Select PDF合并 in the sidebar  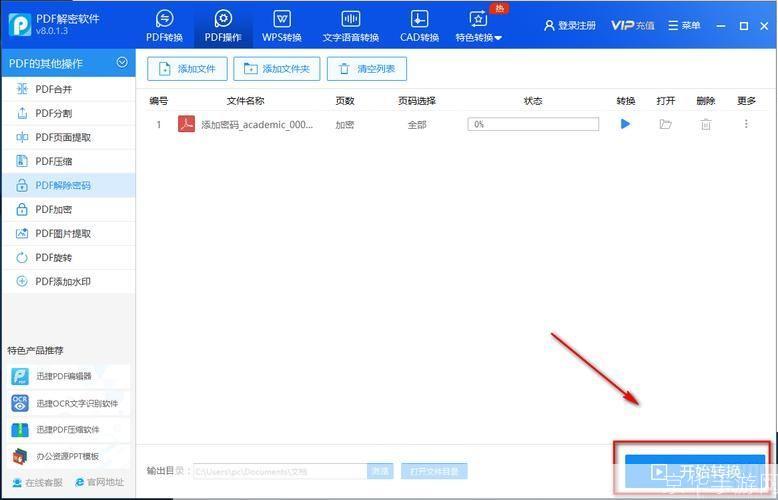tap(68, 89)
